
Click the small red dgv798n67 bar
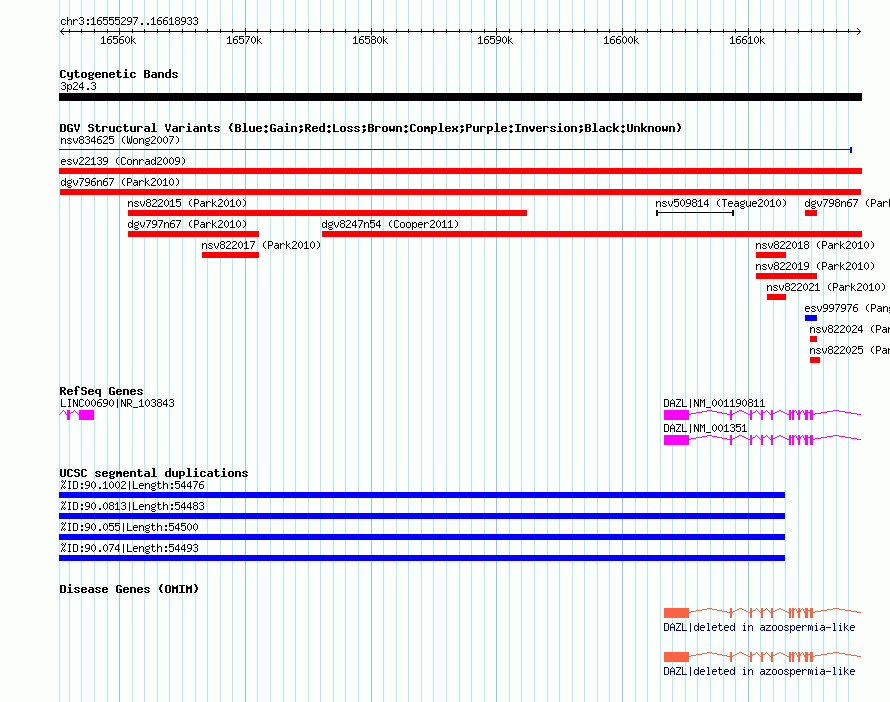click(811, 213)
